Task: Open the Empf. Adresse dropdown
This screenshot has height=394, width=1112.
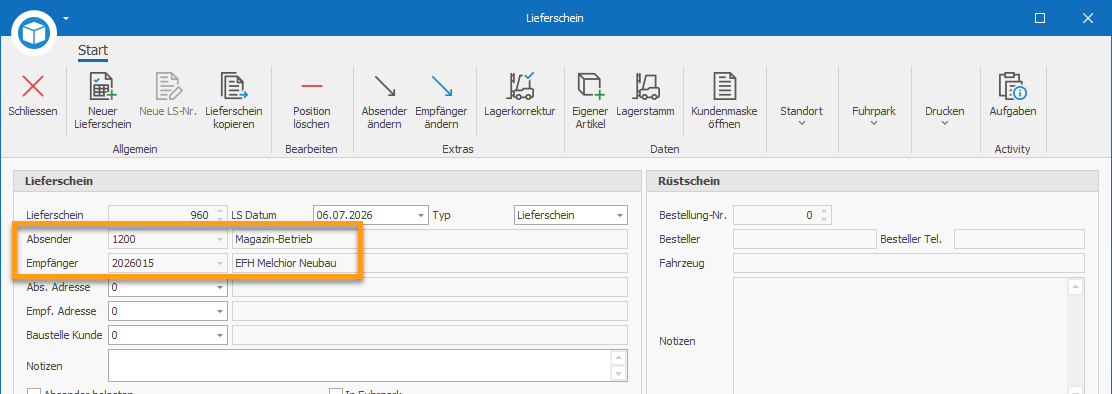Action: pos(221,311)
